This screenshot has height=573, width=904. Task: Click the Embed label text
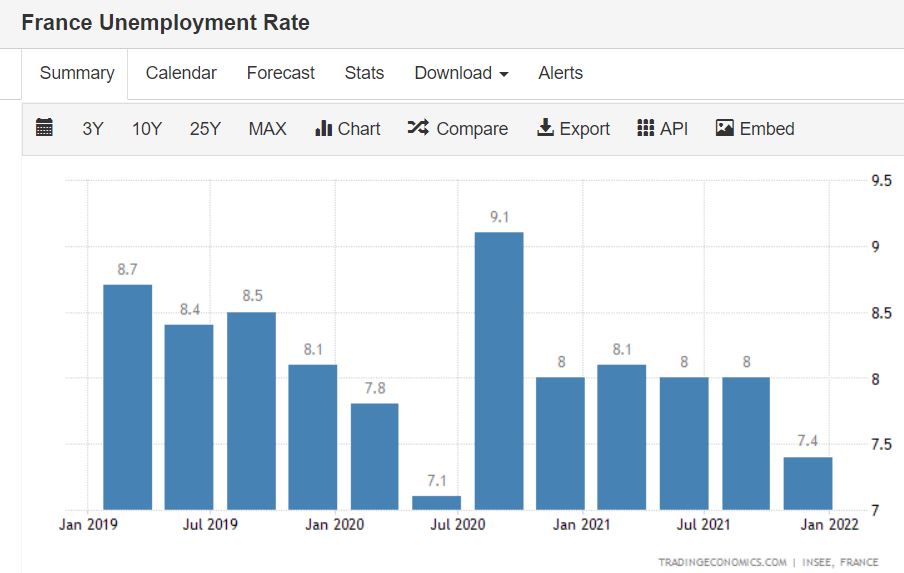coord(767,129)
